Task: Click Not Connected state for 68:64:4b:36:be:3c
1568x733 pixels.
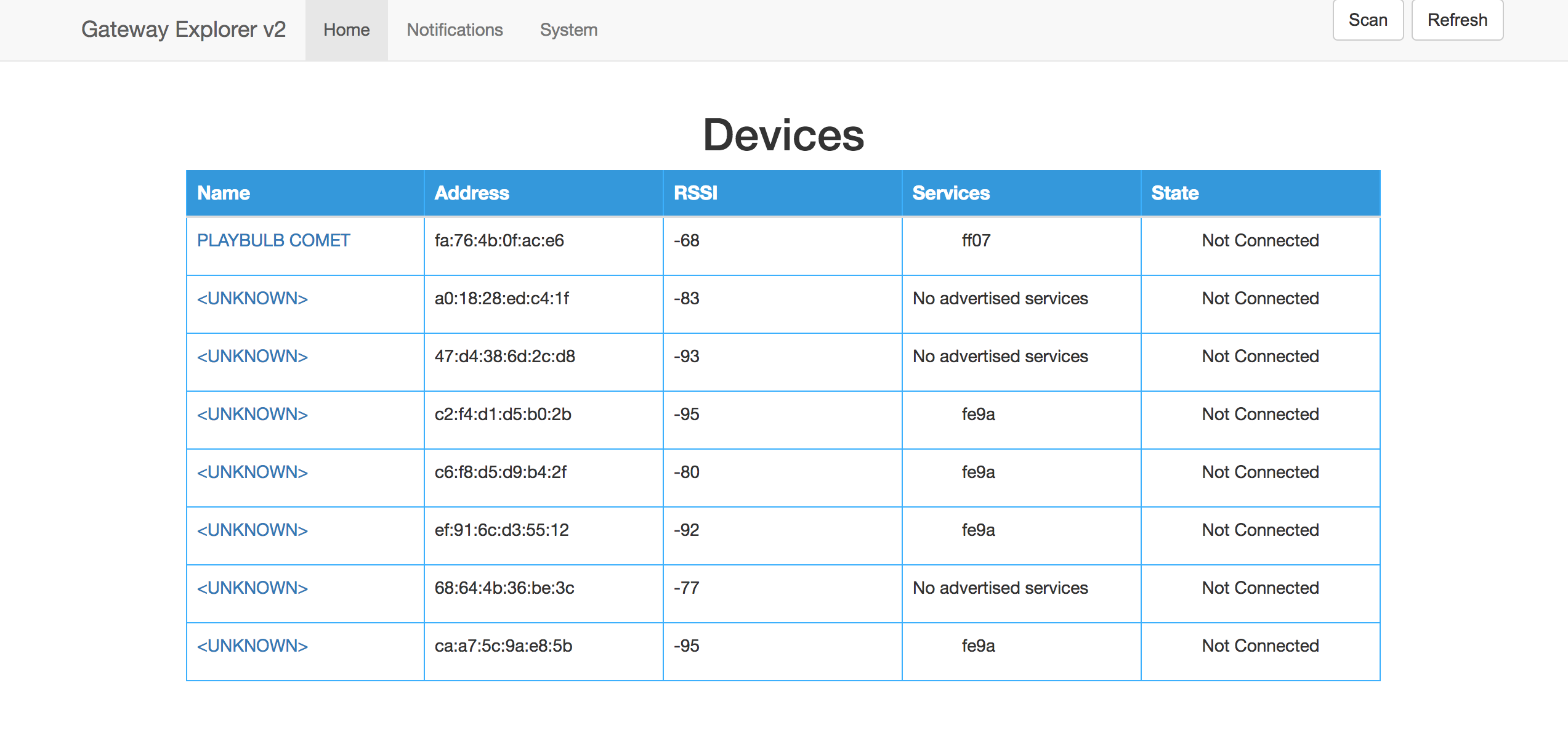Action: [x=1261, y=588]
